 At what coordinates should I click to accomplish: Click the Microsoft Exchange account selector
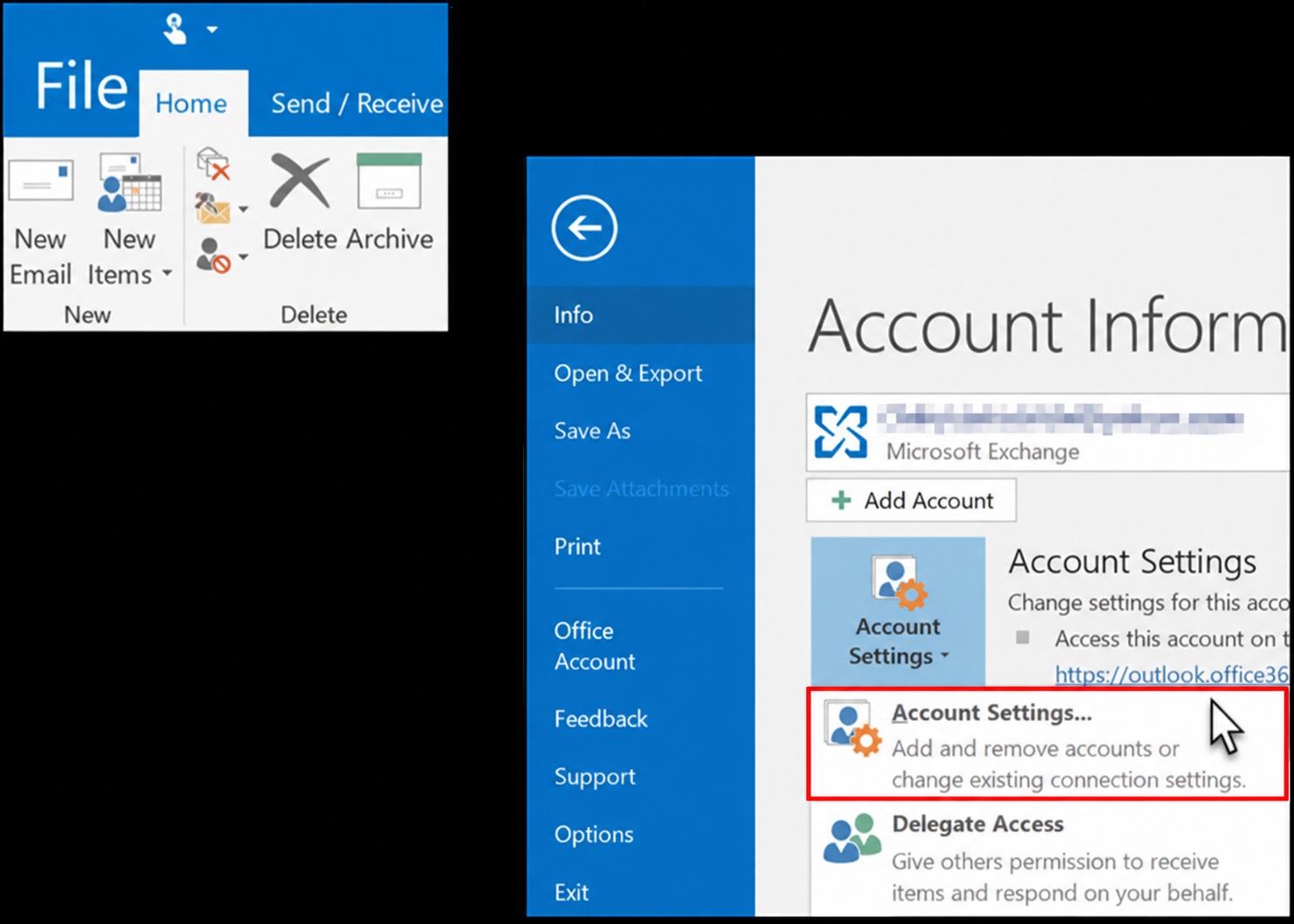[x=1047, y=432]
